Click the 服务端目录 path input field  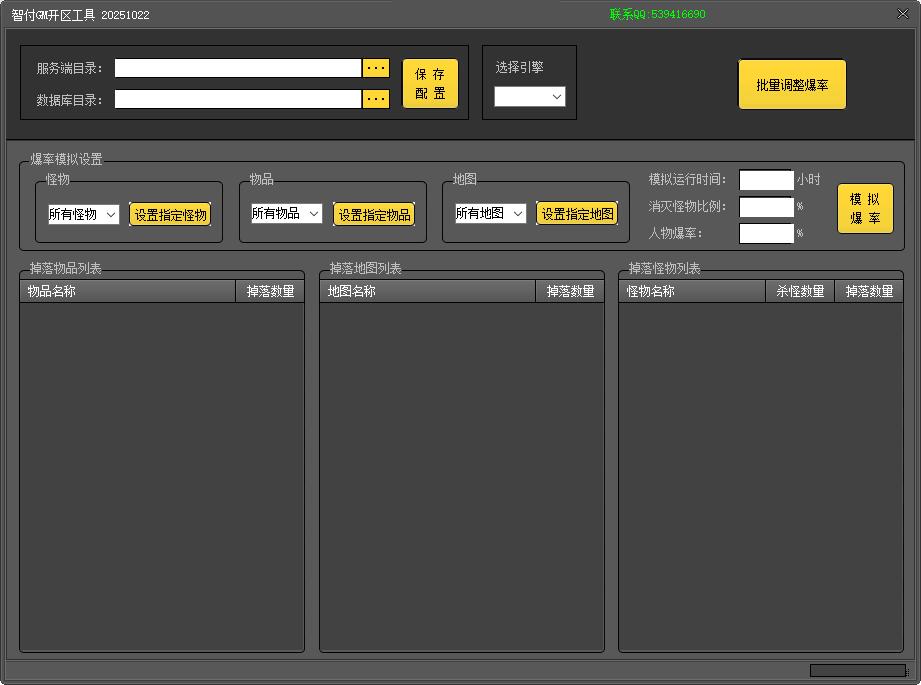click(237, 68)
